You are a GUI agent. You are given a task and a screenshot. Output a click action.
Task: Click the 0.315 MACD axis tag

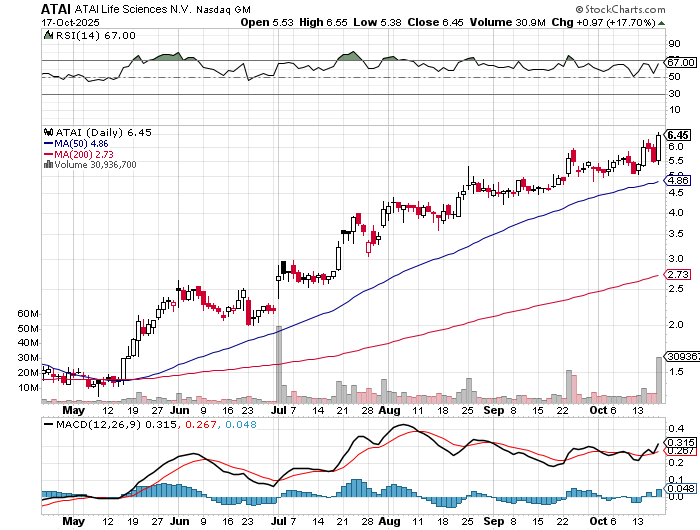tap(680, 442)
